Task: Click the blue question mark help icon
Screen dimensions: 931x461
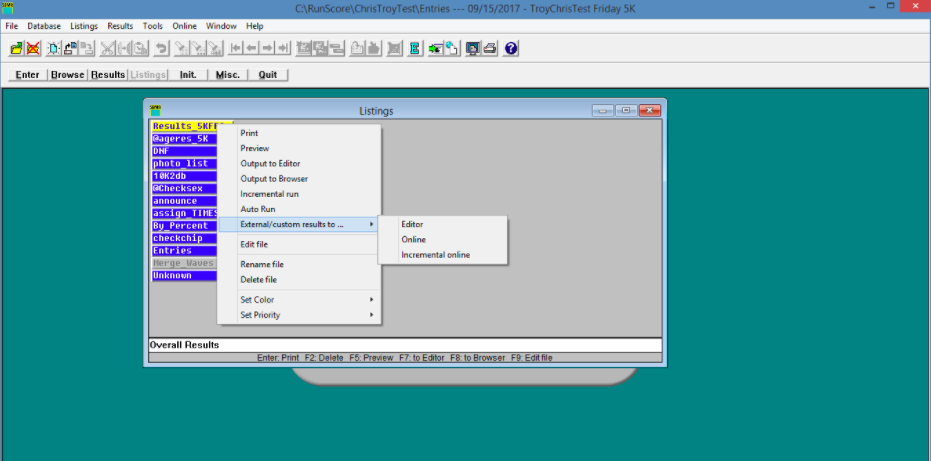Action: [x=511, y=48]
